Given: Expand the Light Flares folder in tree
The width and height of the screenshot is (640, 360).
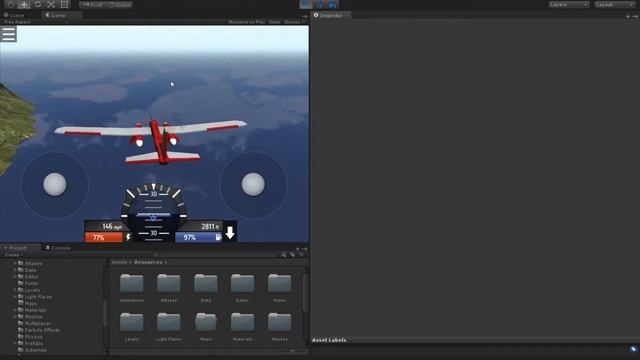Looking at the screenshot, I should point(15,297).
